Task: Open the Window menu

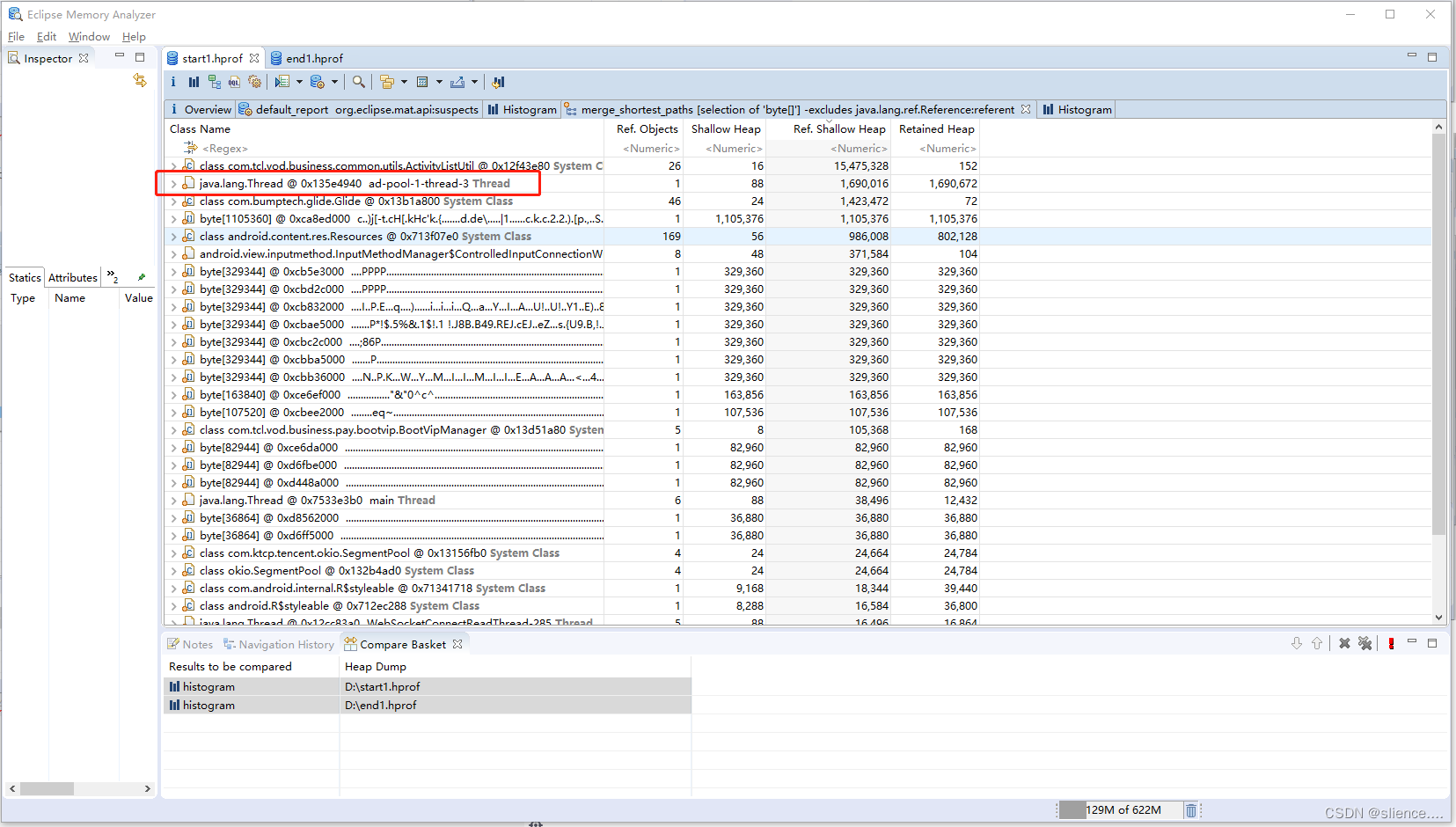Action: (89, 37)
